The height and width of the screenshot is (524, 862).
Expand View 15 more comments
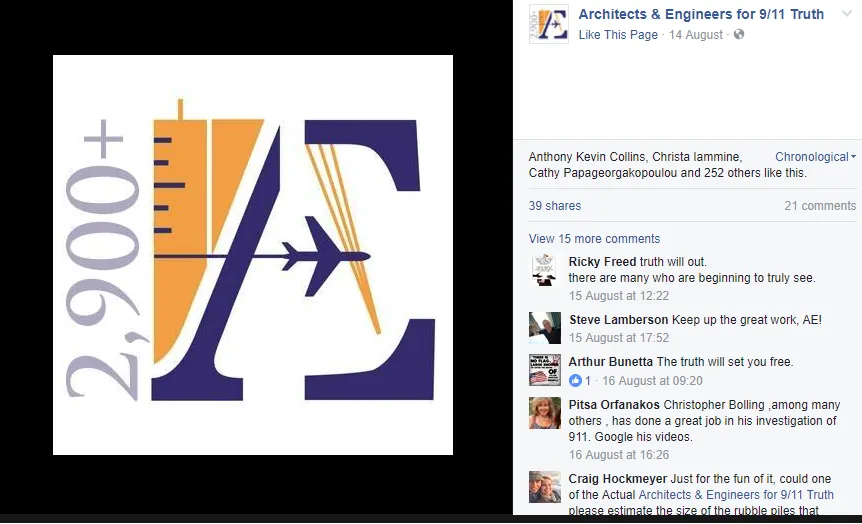pyautogui.click(x=594, y=239)
